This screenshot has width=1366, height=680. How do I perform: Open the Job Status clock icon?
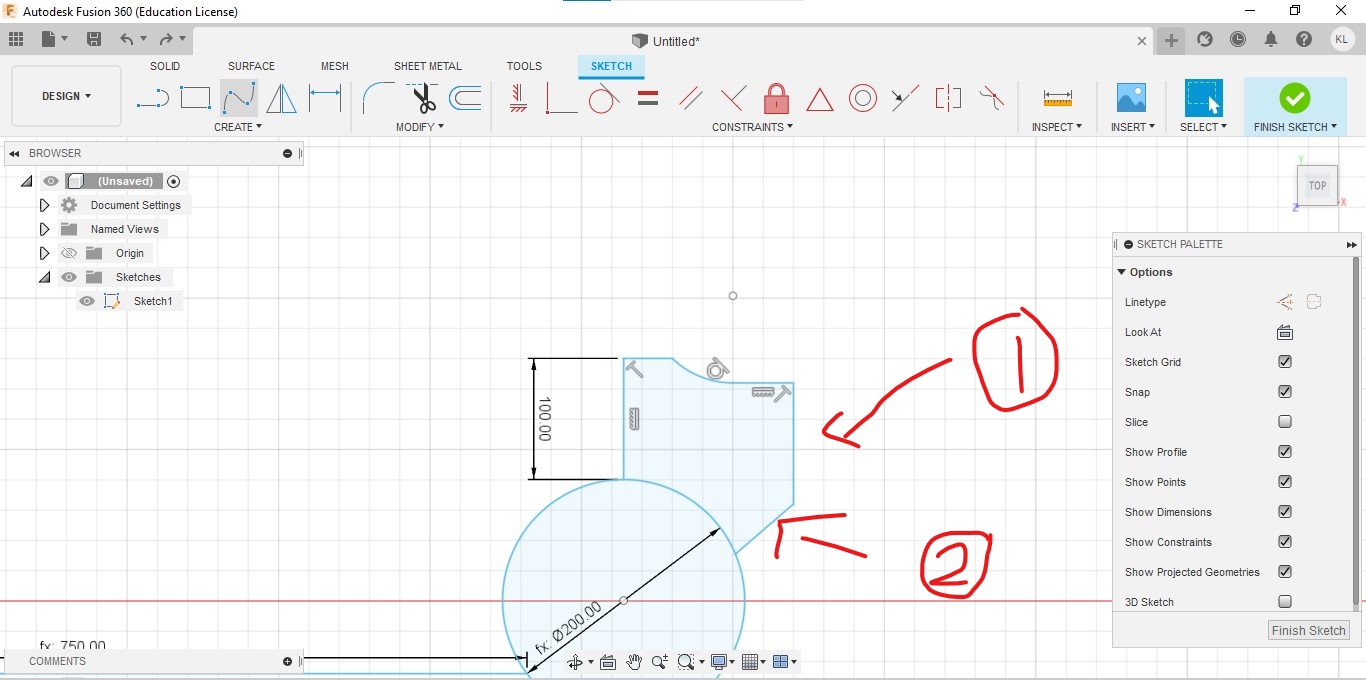[1238, 39]
